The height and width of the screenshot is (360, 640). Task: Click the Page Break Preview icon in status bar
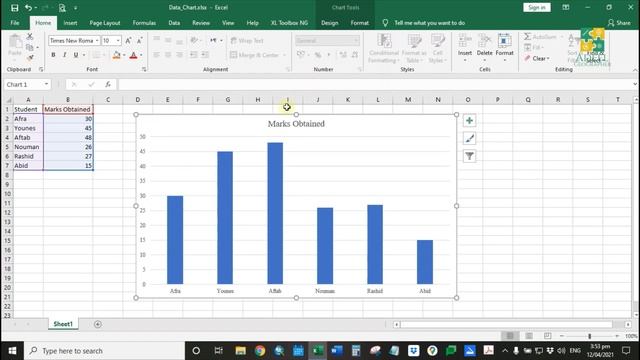point(548,336)
